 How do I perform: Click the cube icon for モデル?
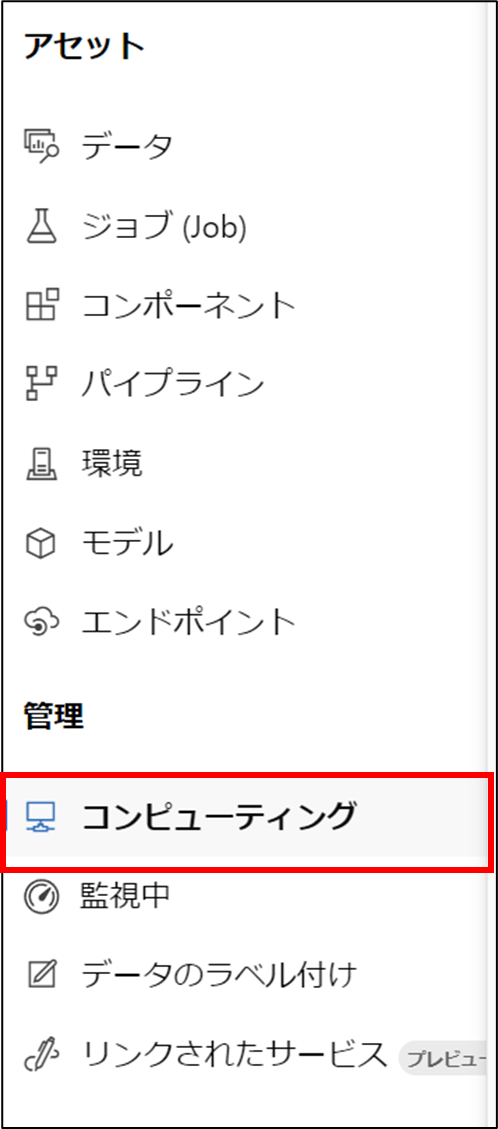[41, 542]
